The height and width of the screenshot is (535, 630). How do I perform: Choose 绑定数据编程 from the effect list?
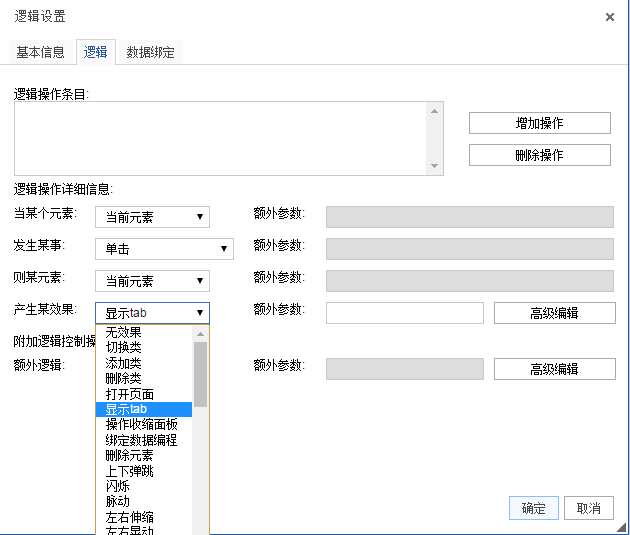[x=144, y=440]
